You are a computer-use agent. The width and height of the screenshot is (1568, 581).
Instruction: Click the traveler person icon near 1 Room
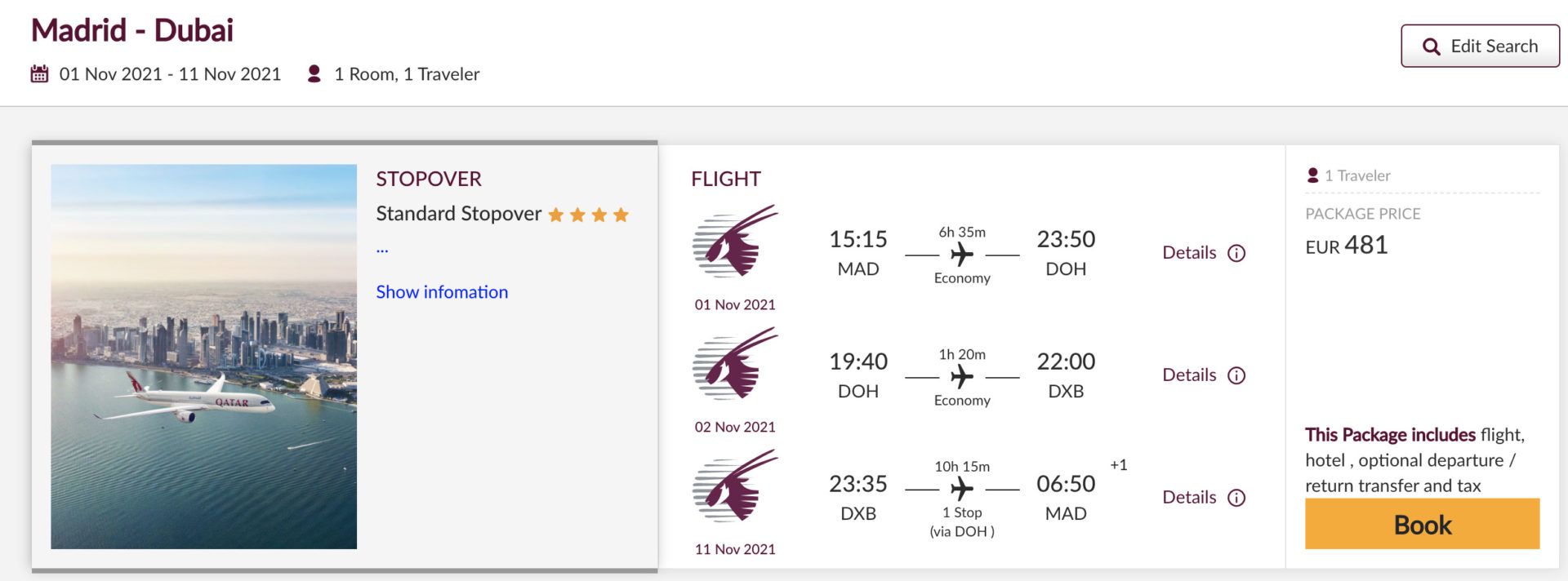314,74
